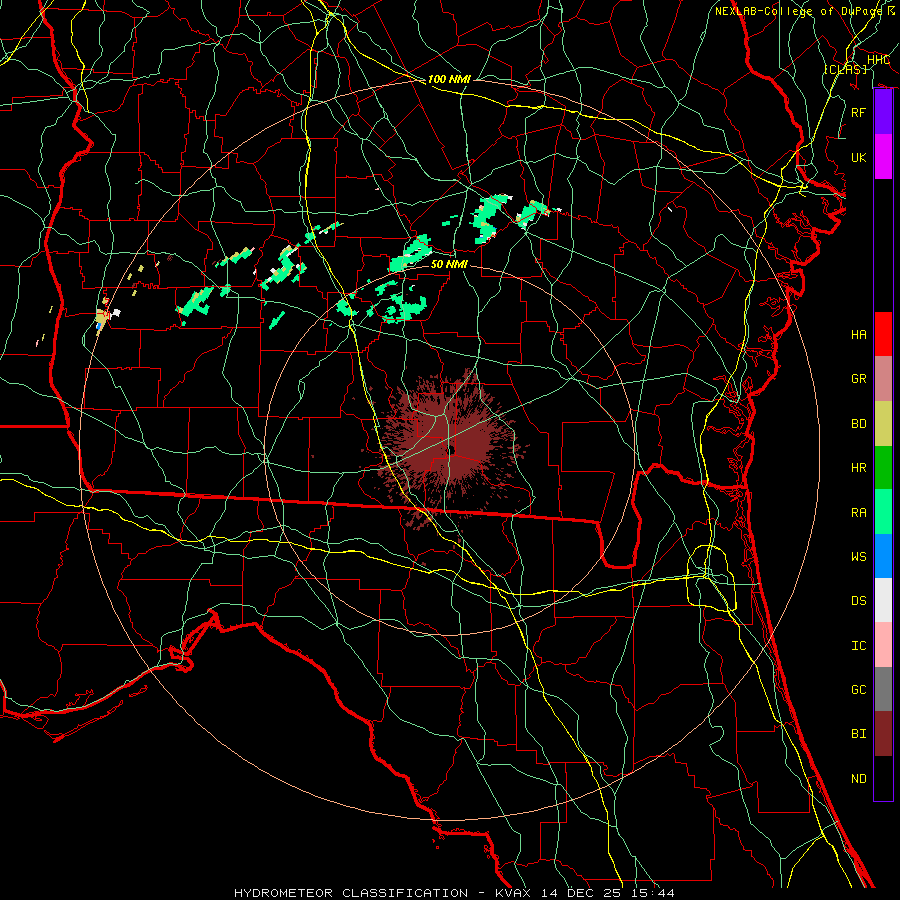The width and height of the screenshot is (900, 900).
Task: Click the '100 NMI' range ring label
Action: tap(449, 79)
